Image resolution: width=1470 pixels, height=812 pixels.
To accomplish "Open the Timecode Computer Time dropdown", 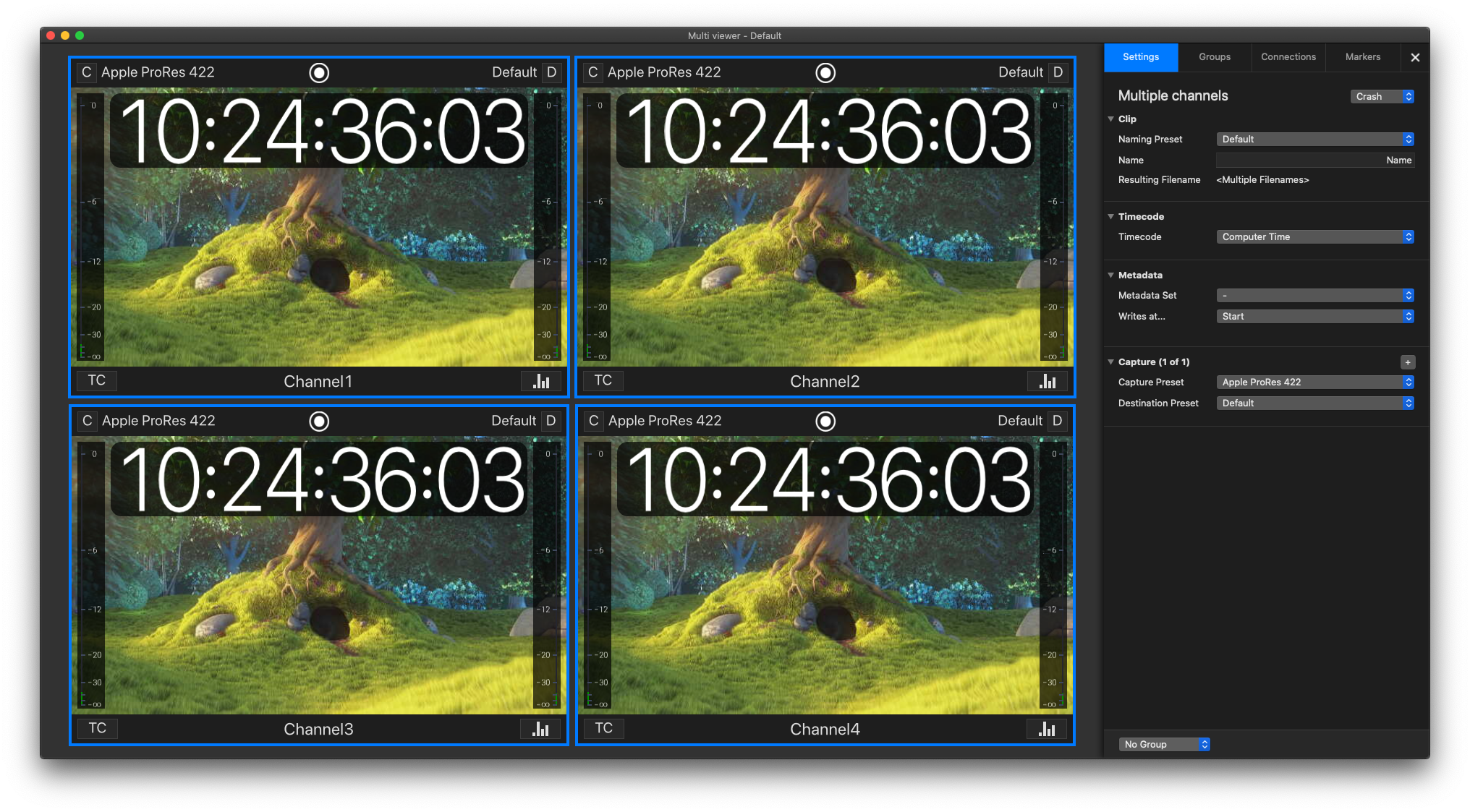I will 1315,236.
